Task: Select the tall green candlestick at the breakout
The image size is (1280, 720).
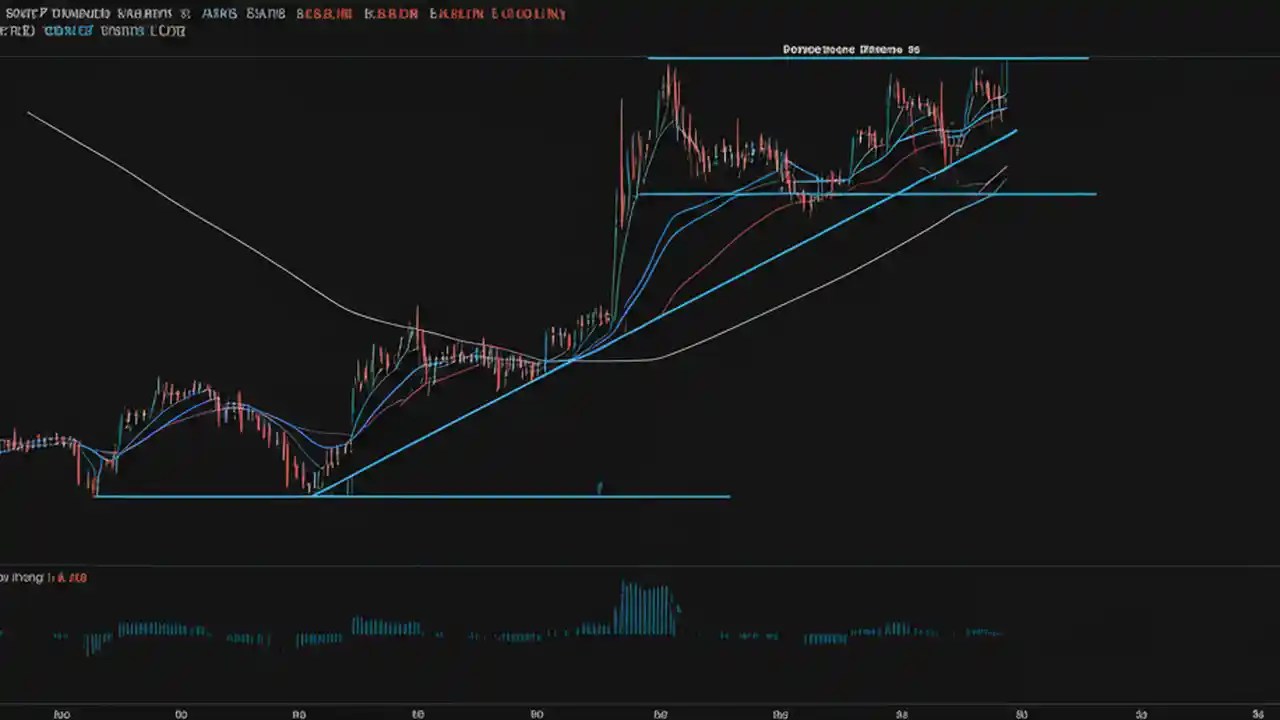Action: tap(615, 250)
